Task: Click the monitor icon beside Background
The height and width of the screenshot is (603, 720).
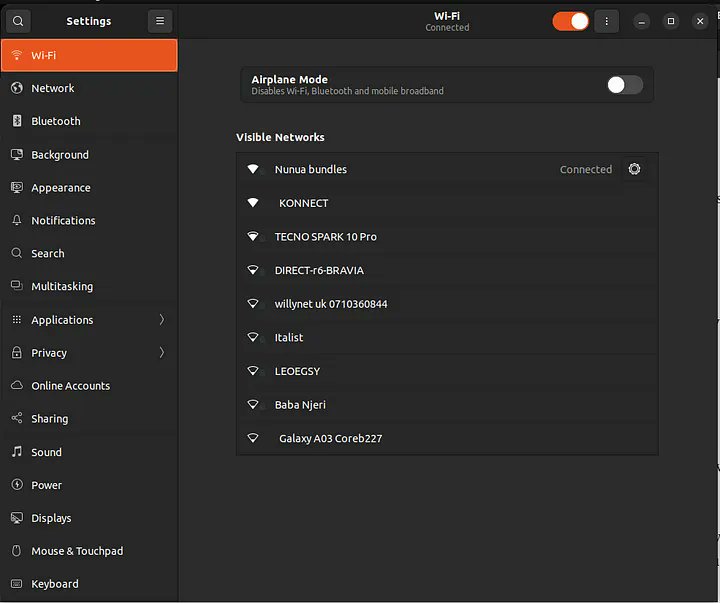Action: tap(17, 154)
